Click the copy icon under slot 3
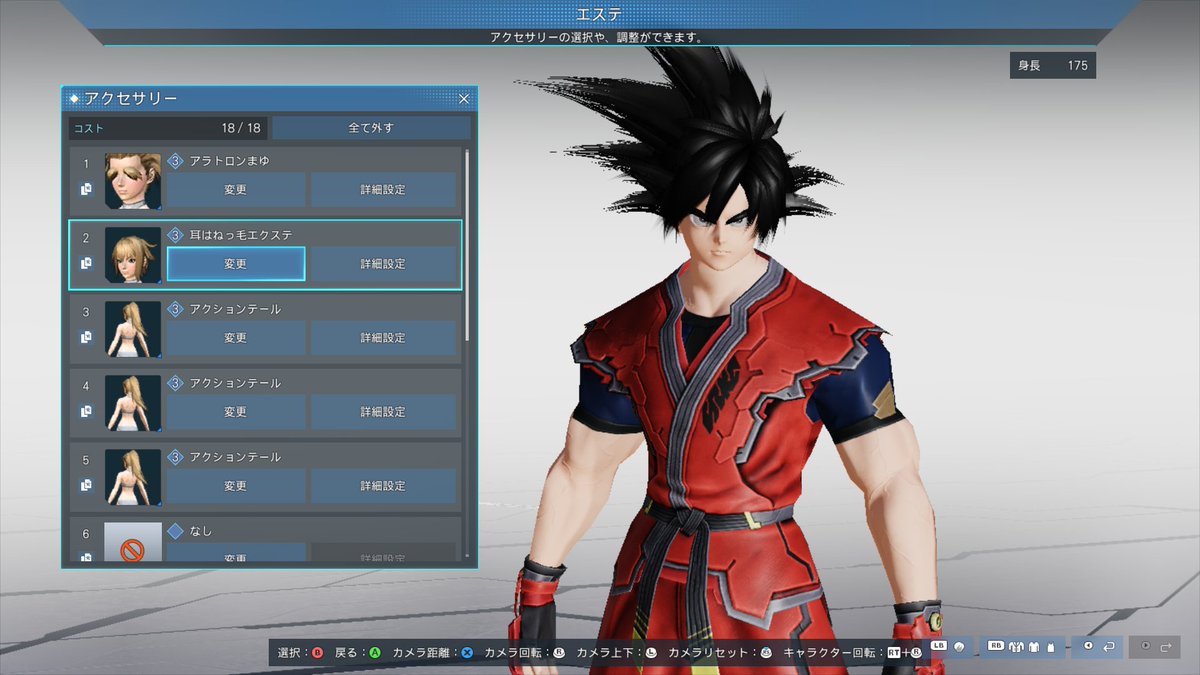Image resolution: width=1200 pixels, height=675 pixels. (x=86, y=337)
